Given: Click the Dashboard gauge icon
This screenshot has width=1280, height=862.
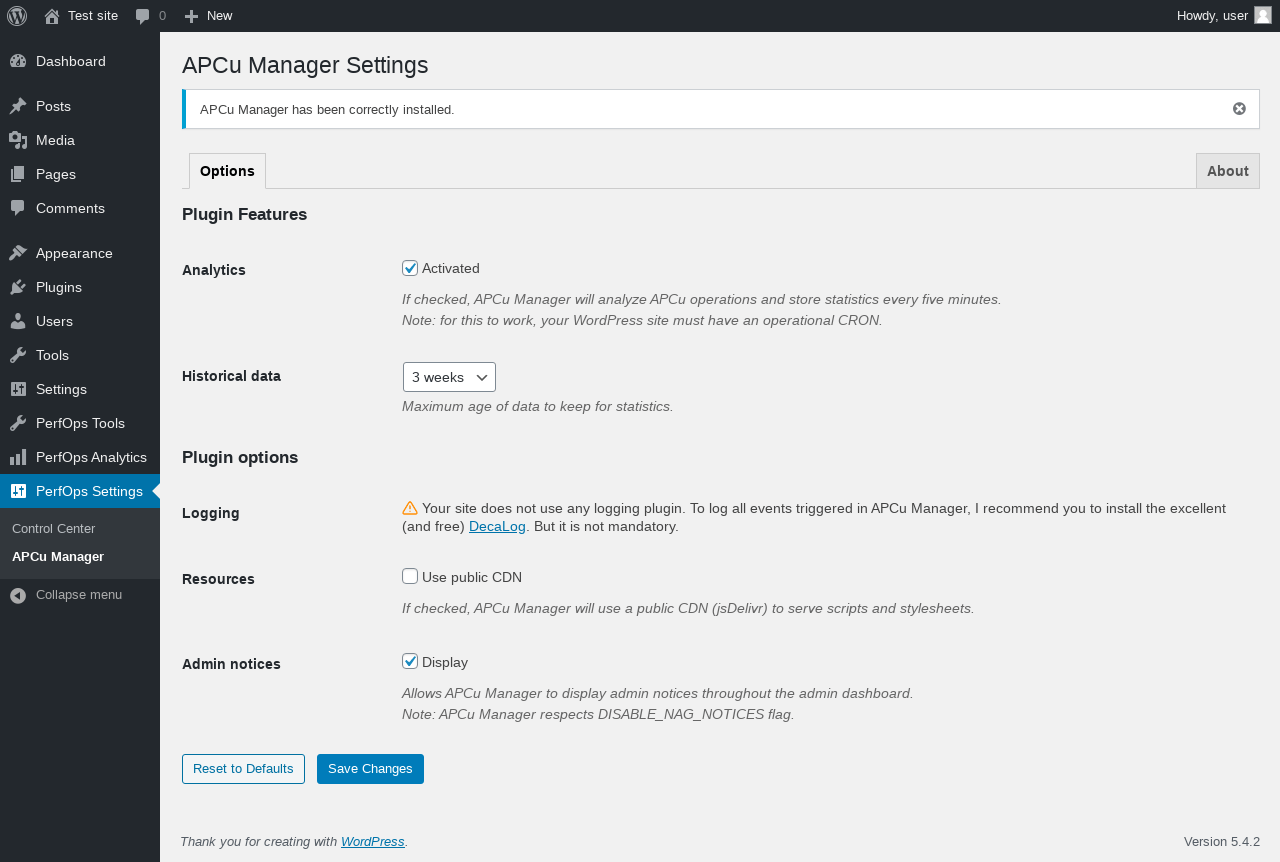Looking at the screenshot, I should pyautogui.click(x=18, y=61).
